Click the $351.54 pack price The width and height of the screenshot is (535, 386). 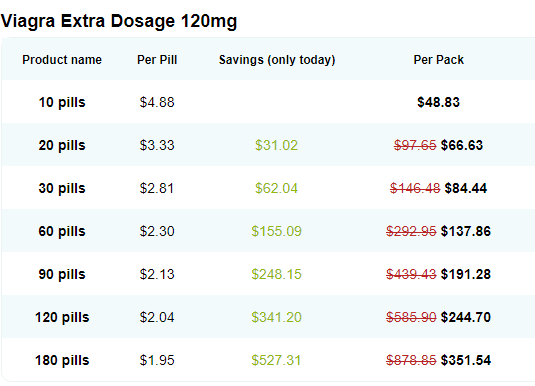[x=466, y=360]
